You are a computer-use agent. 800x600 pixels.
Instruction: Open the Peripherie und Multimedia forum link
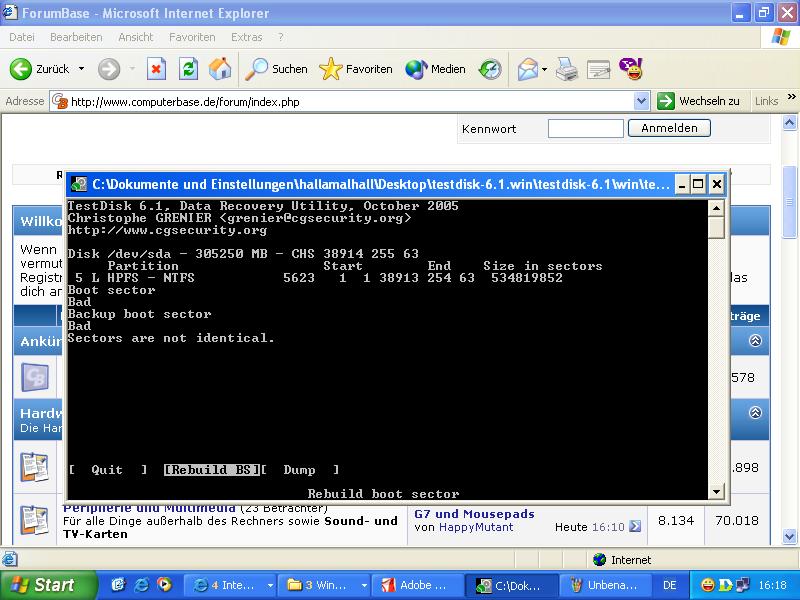pyautogui.click(x=149, y=508)
